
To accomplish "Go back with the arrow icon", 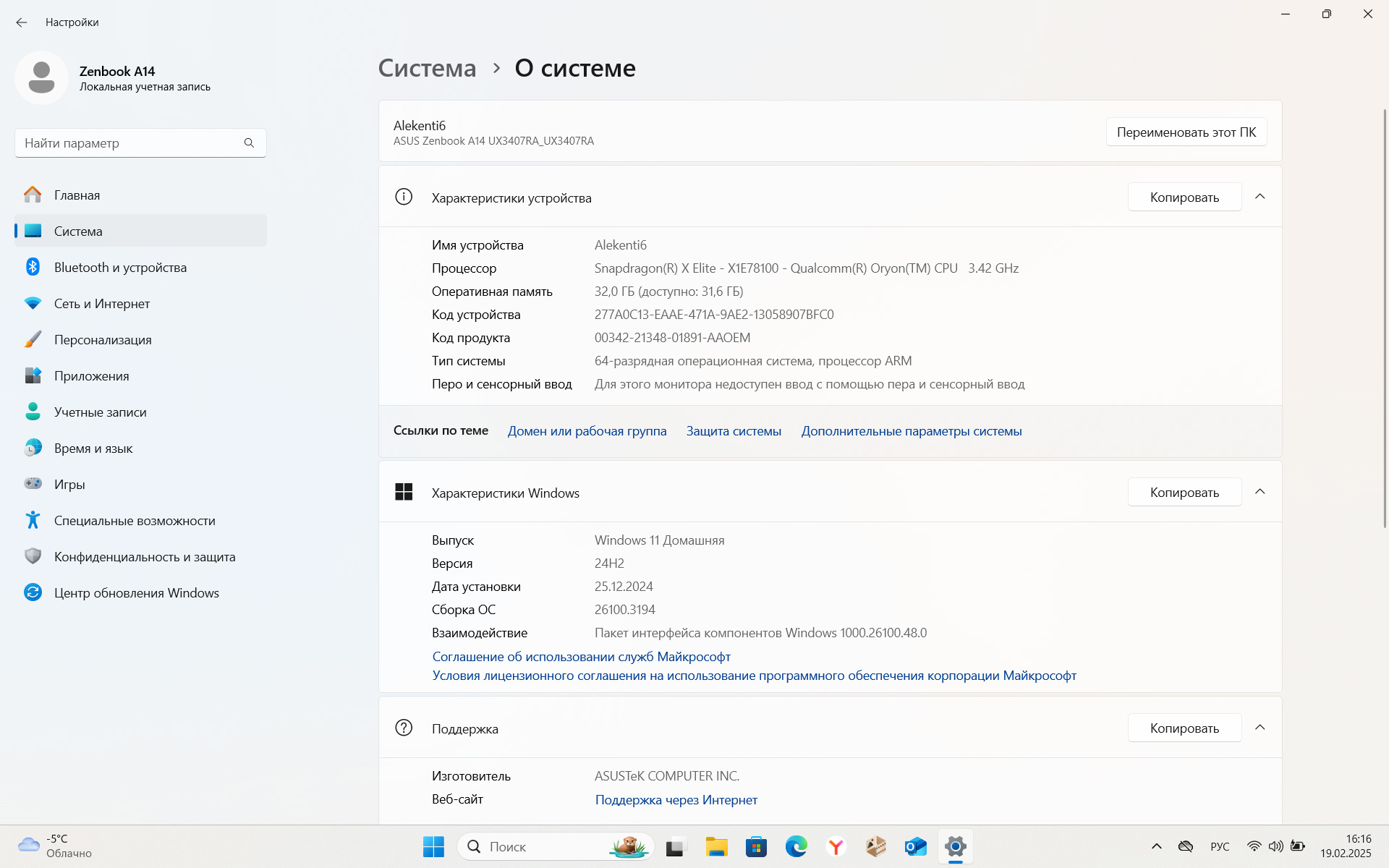I will [x=22, y=22].
